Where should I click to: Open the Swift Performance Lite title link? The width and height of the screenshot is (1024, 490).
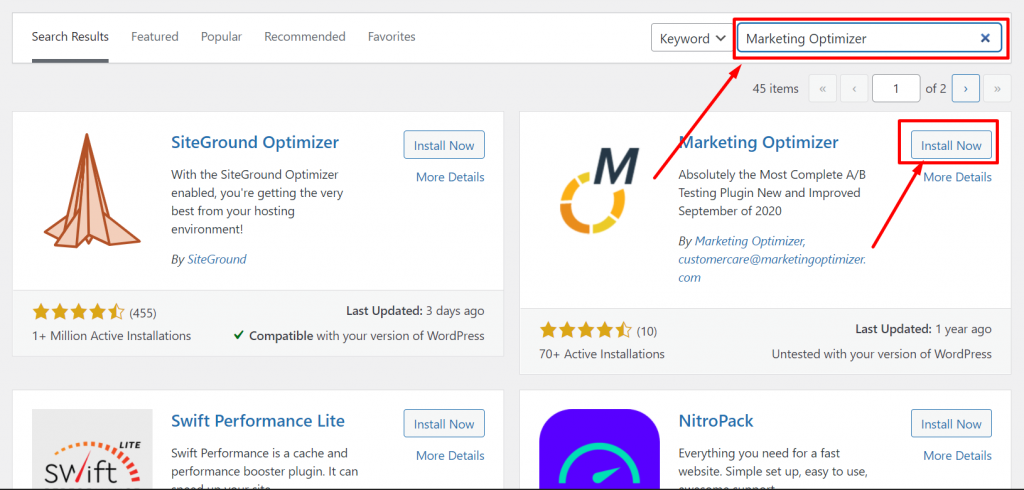pos(257,421)
